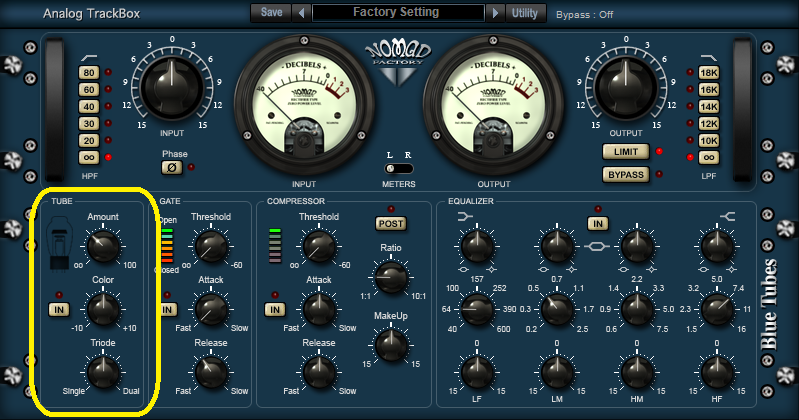799x420 pixels.
Task: Click the low shelf Q knob above 157
Action: (477, 246)
